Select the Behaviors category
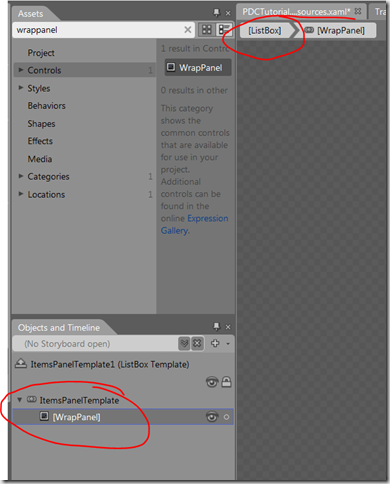 47,106
